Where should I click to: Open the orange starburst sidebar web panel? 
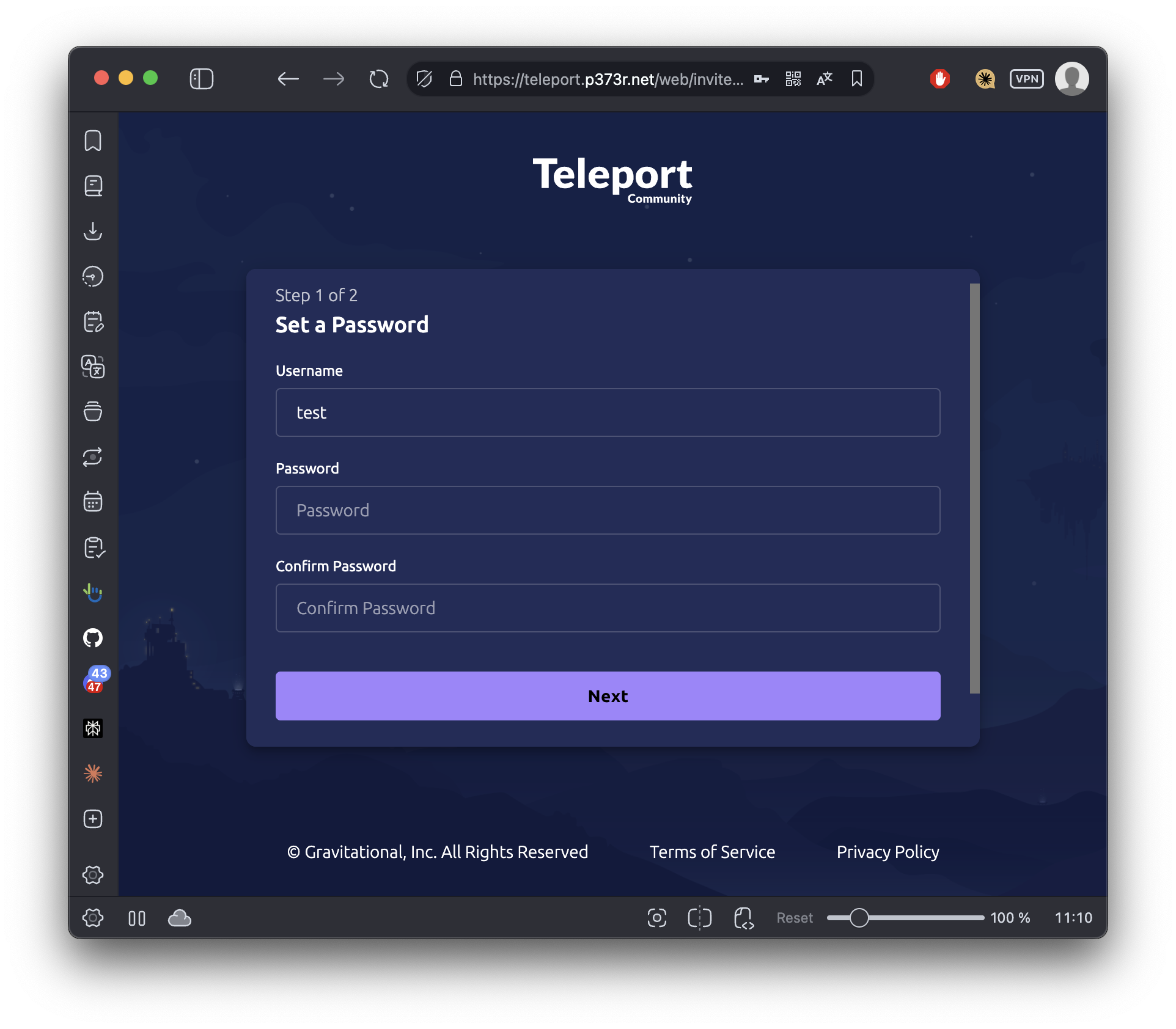[x=93, y=774]
